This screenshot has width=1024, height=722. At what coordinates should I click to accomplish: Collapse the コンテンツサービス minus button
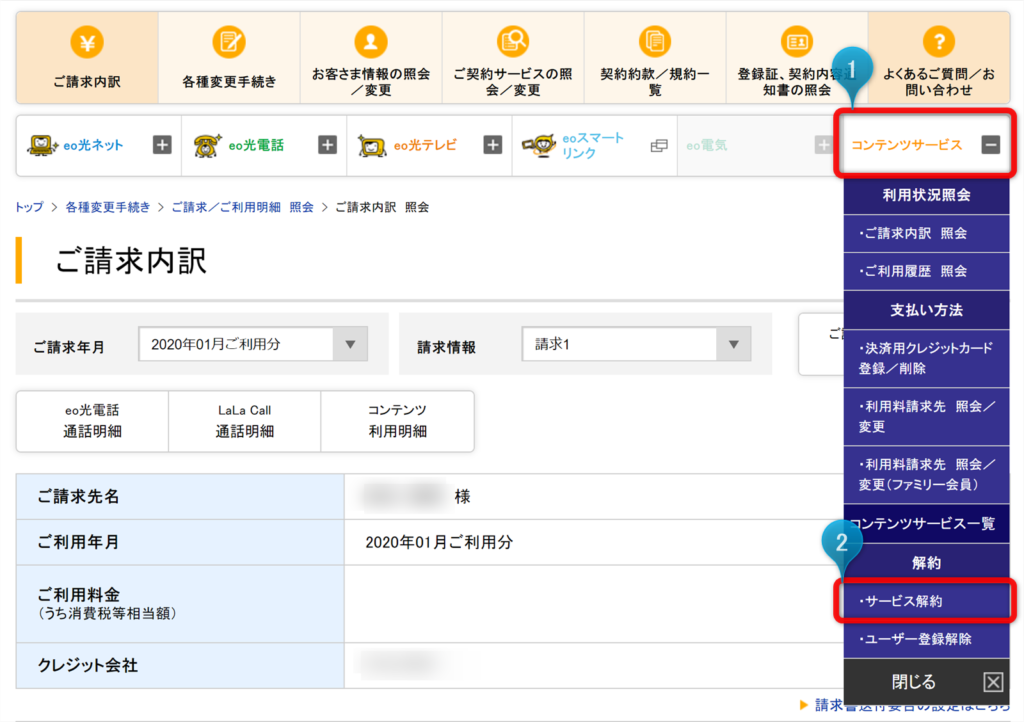991,145
